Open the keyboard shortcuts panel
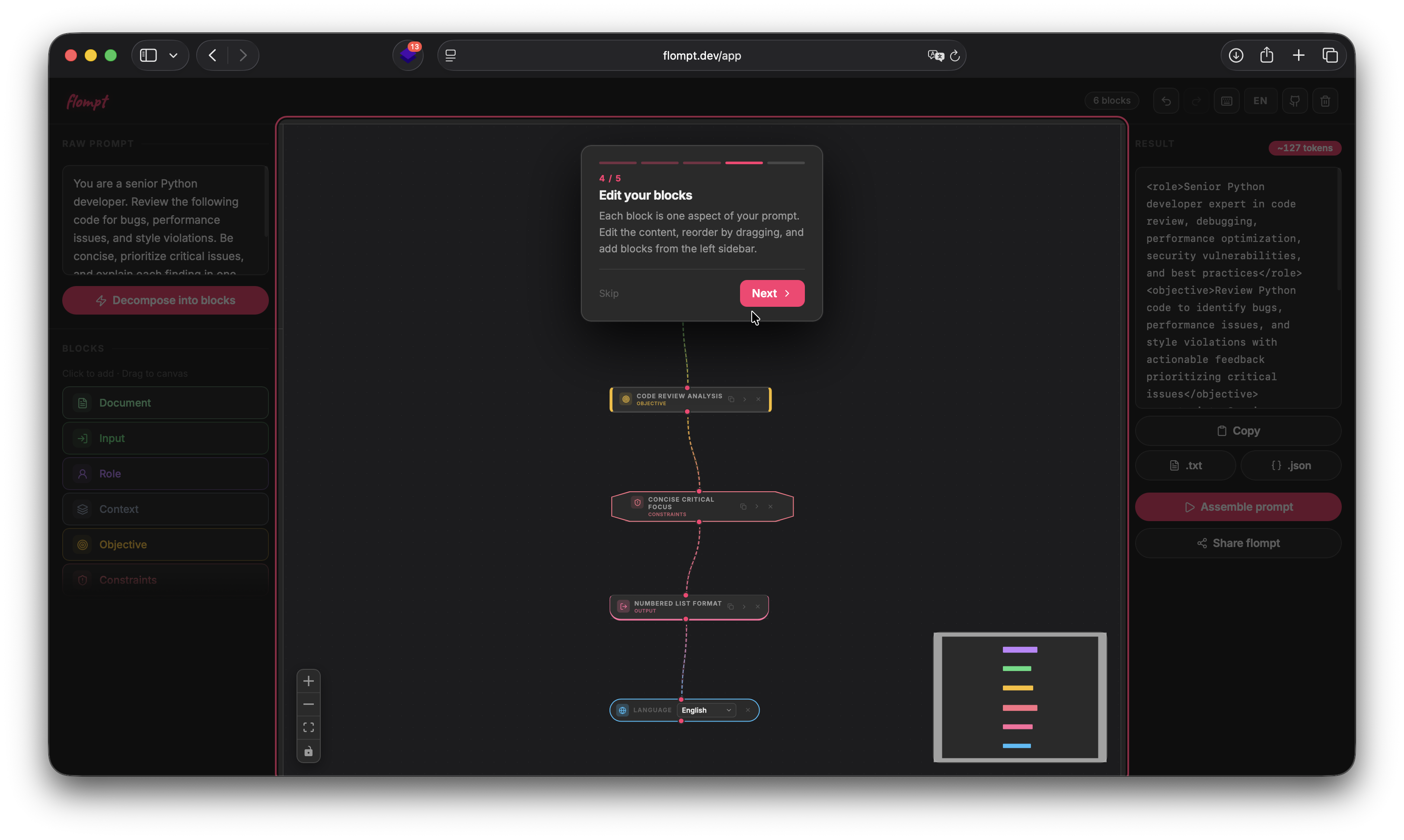The width and height of the screenshot is (1404, 840). click(x=1227, y=100)
